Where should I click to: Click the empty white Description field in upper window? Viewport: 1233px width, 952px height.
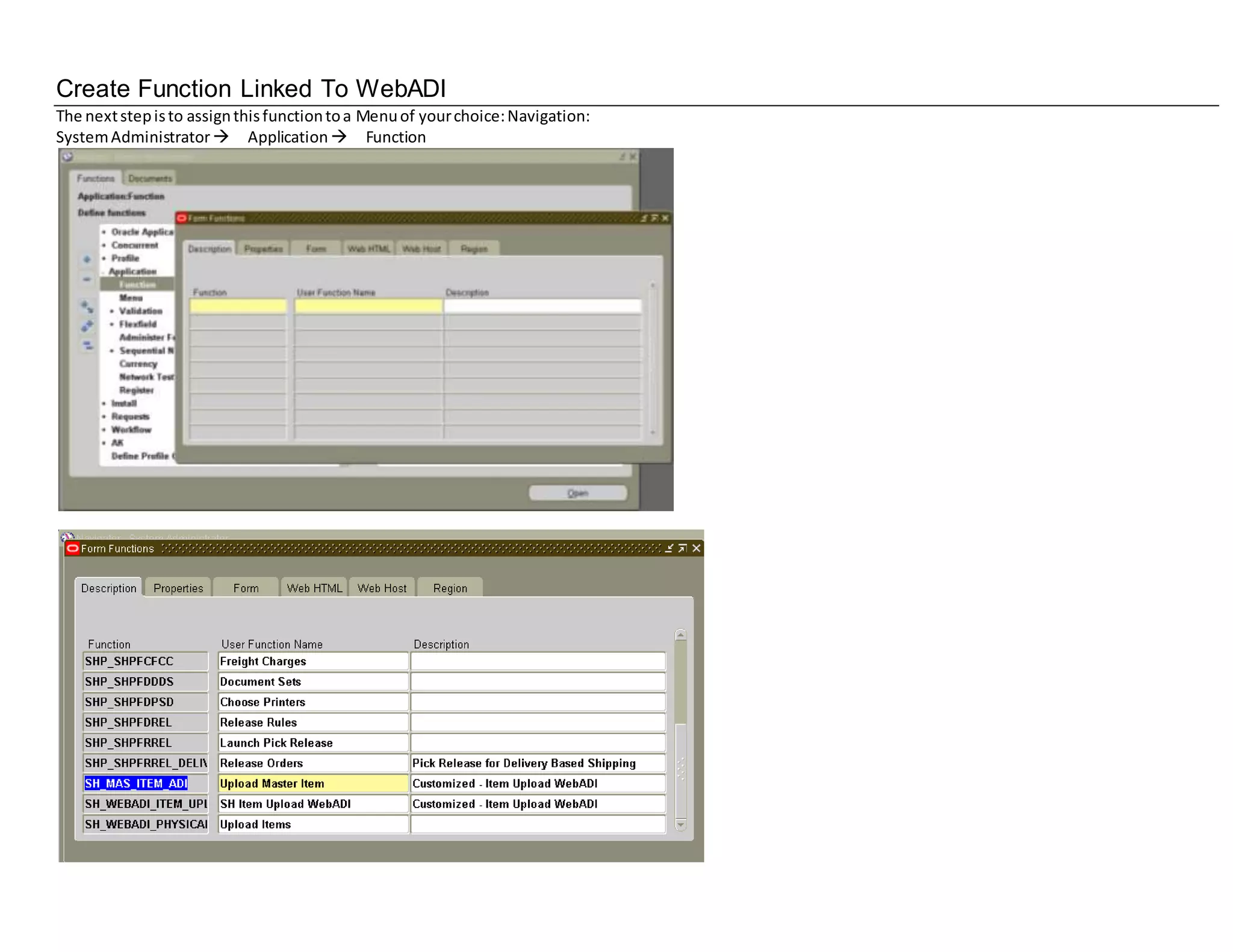[x=542, y=306]
